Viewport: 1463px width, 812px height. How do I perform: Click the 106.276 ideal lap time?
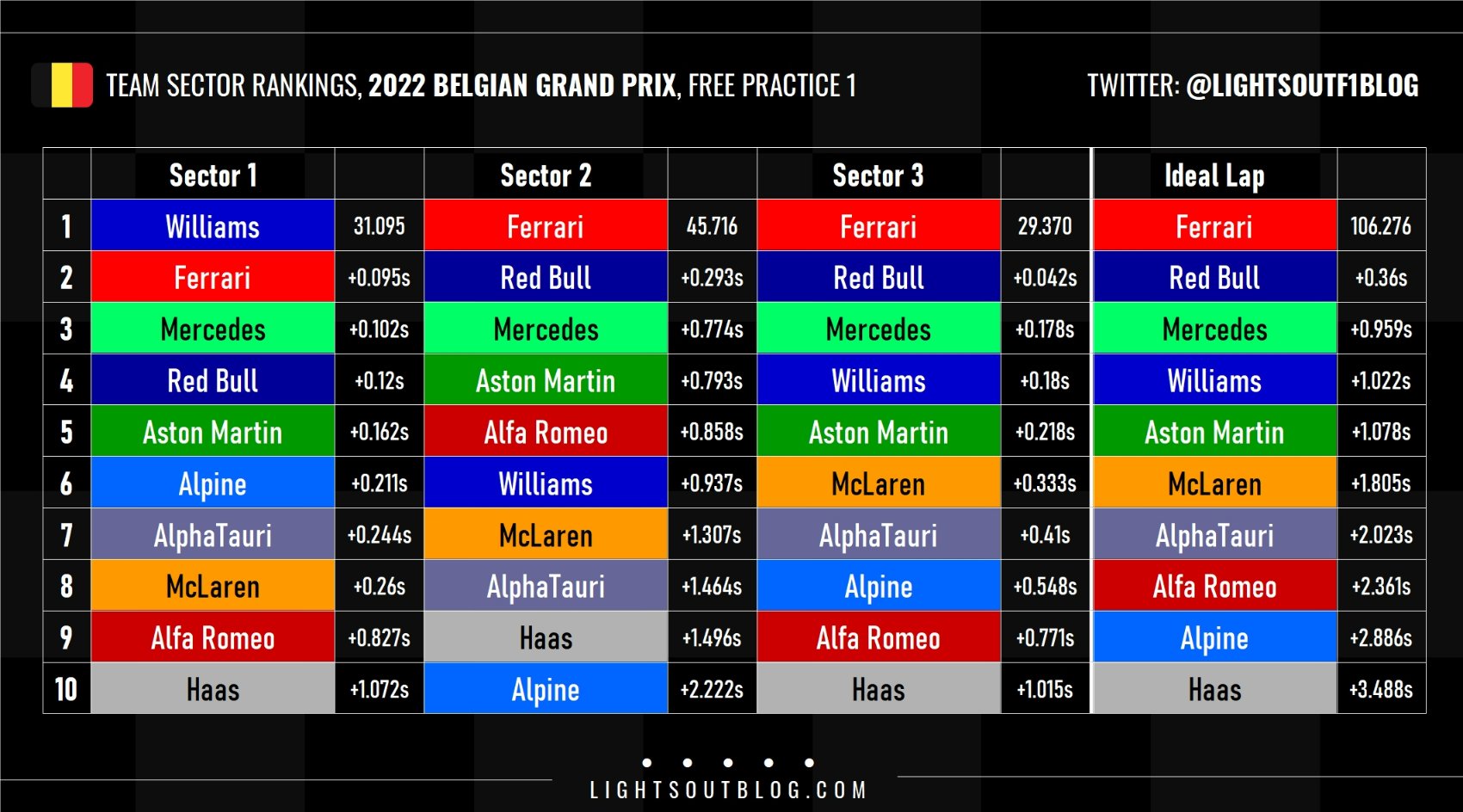[1380, 226]
